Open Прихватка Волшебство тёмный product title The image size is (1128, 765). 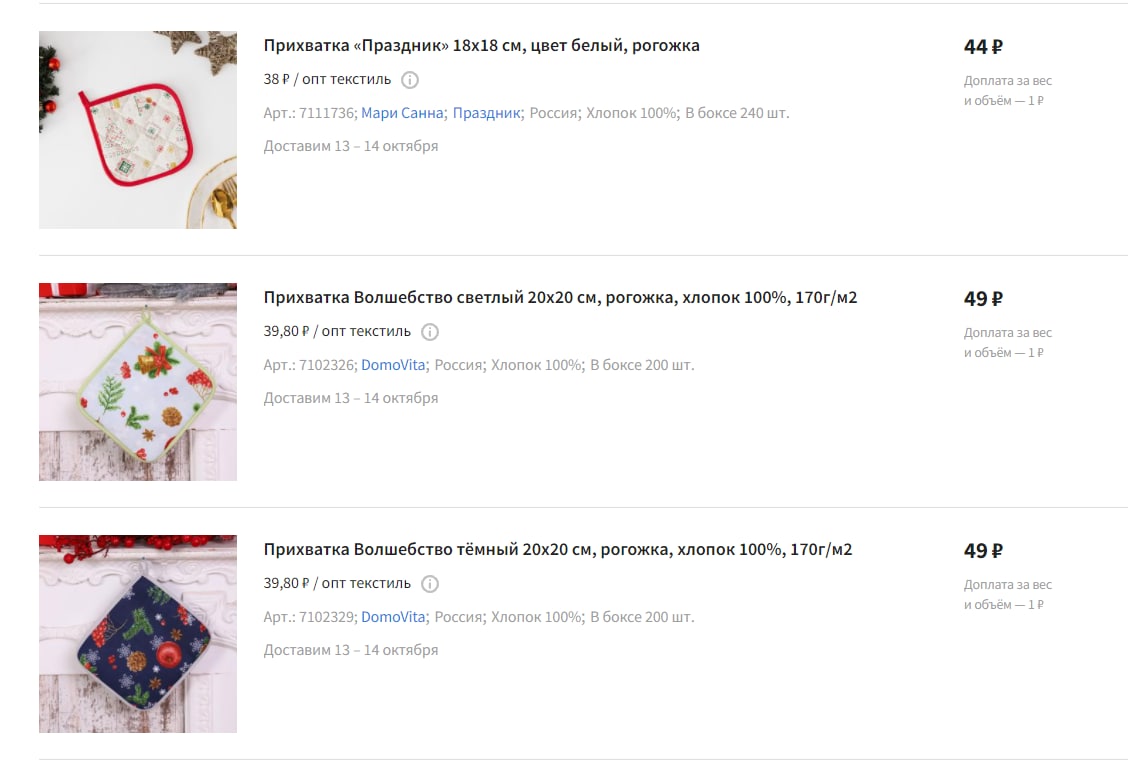[558, 549]
